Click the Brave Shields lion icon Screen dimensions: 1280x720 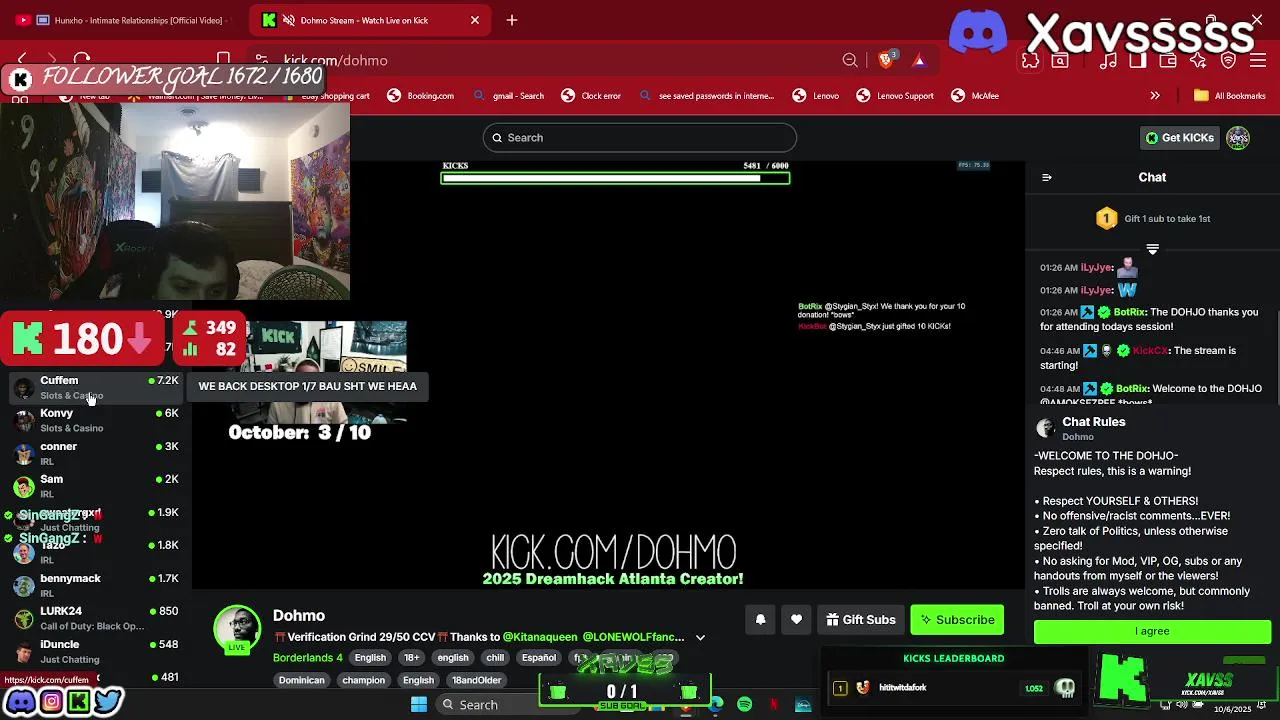[886, 60]
